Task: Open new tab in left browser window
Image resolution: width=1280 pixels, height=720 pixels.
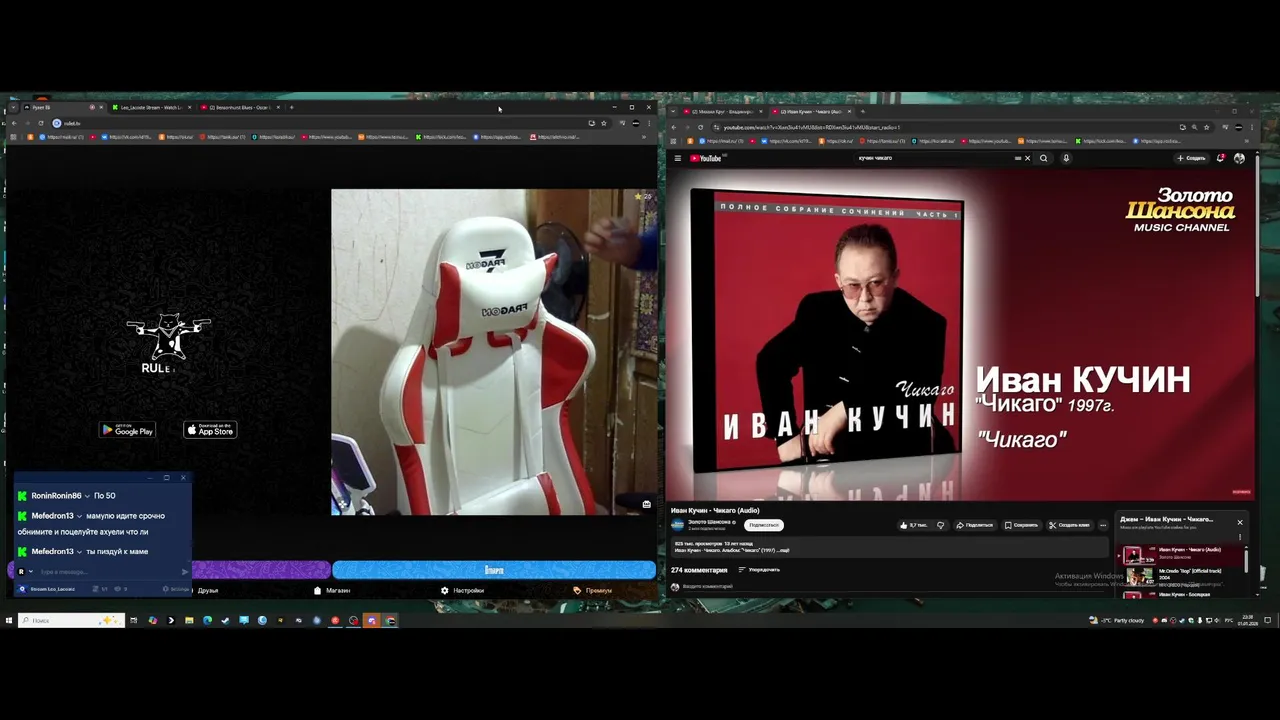Action: [291, 107]
